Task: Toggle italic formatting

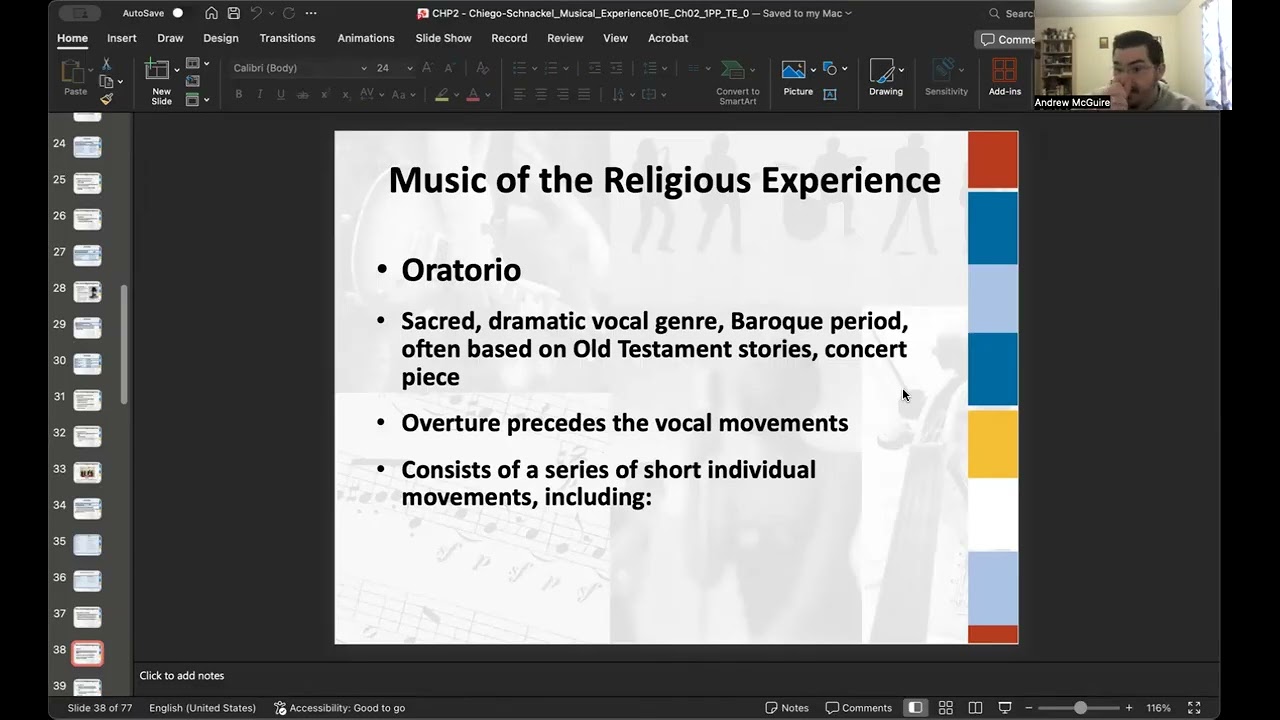Action: click(260, 94)
